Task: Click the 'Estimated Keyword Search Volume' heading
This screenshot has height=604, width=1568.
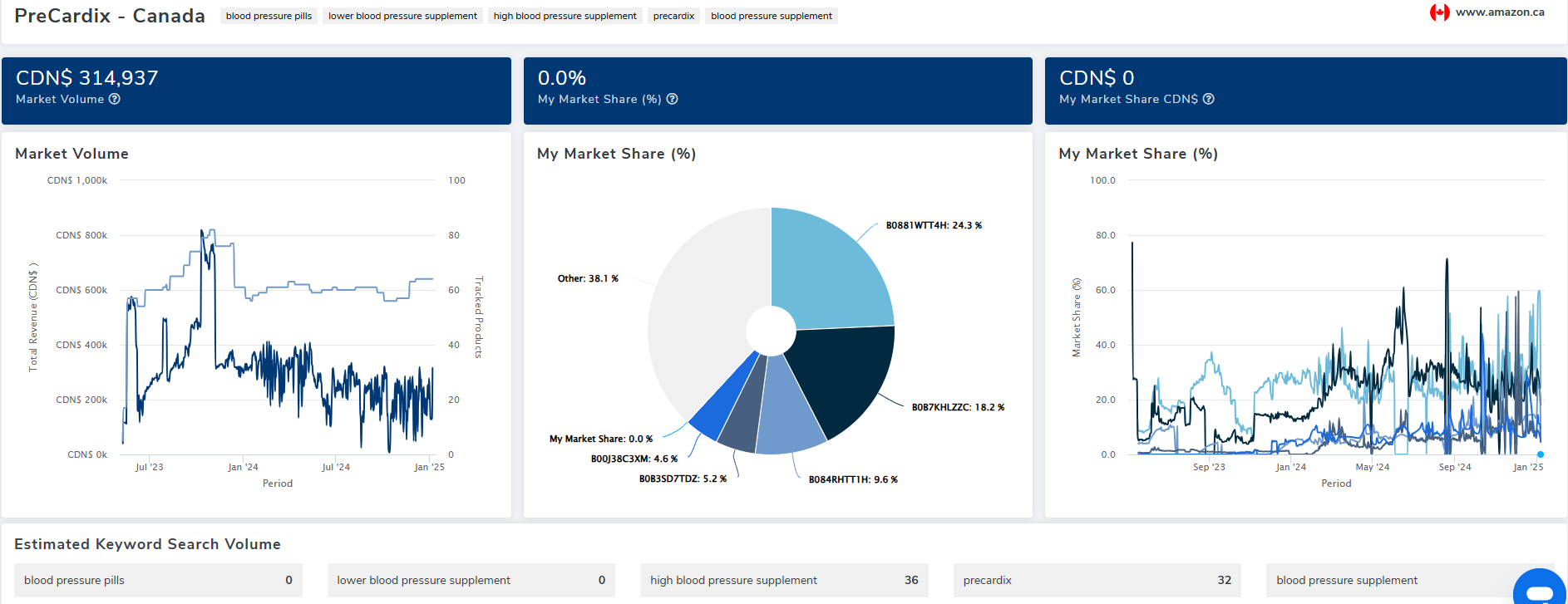Action: coord(148,544)
